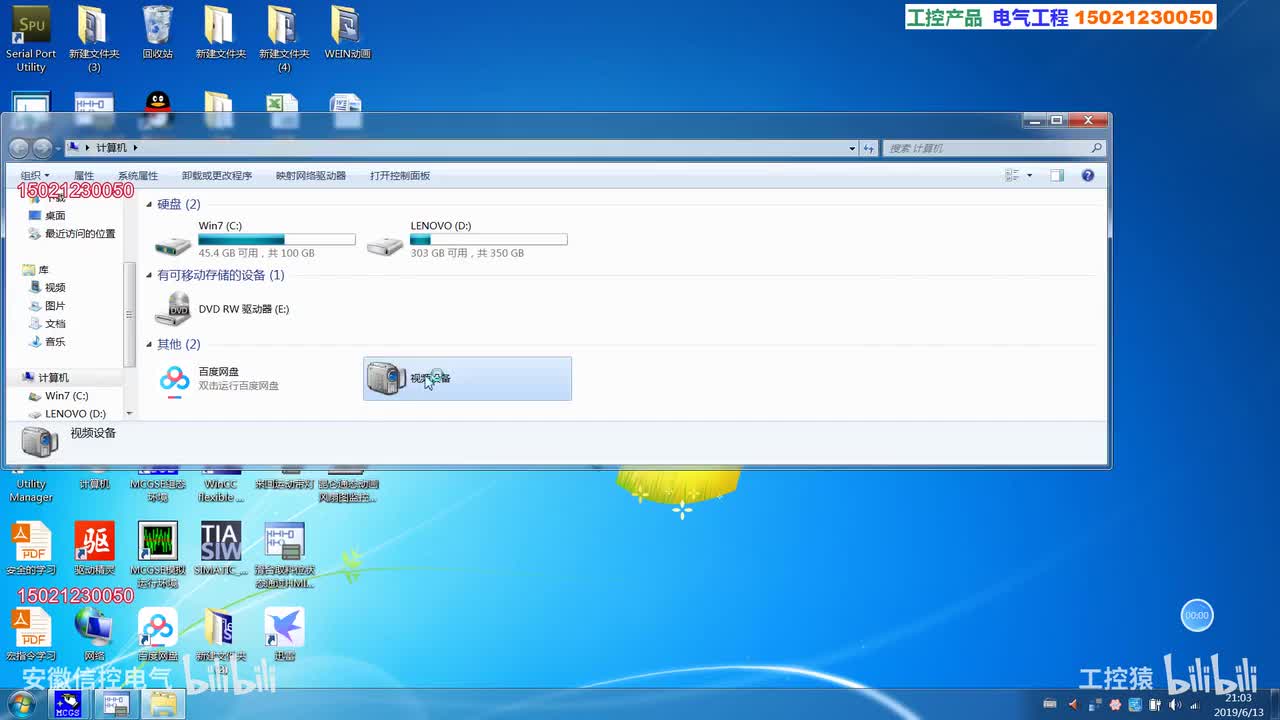The image size is (1280, 720).
Task: Open the 安全的学习 PDF file on desktop
Action: click(31, 549)
